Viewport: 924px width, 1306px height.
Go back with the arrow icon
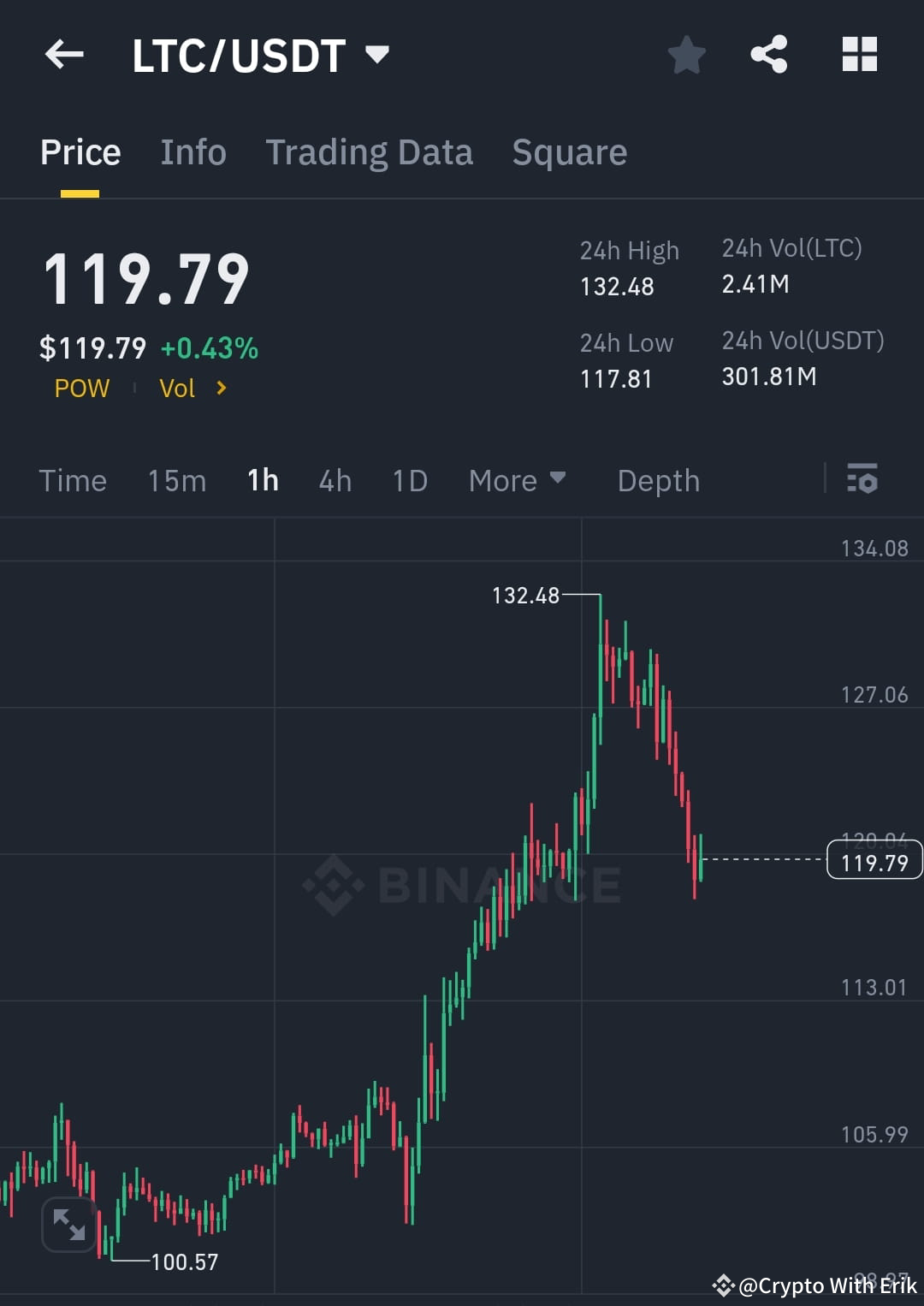pos(64,54)
